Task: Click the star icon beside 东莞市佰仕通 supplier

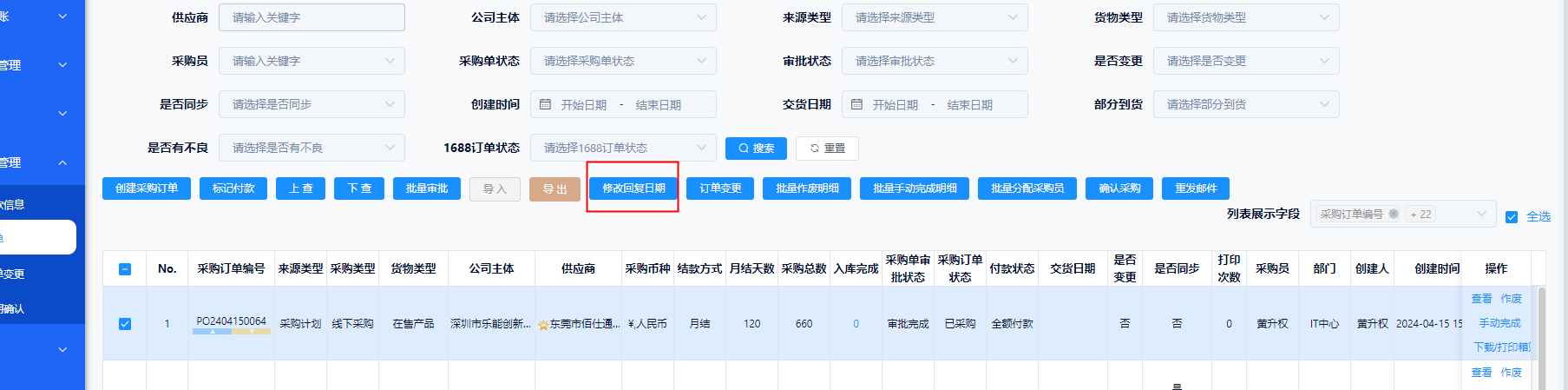Action: tap(543, 325)
